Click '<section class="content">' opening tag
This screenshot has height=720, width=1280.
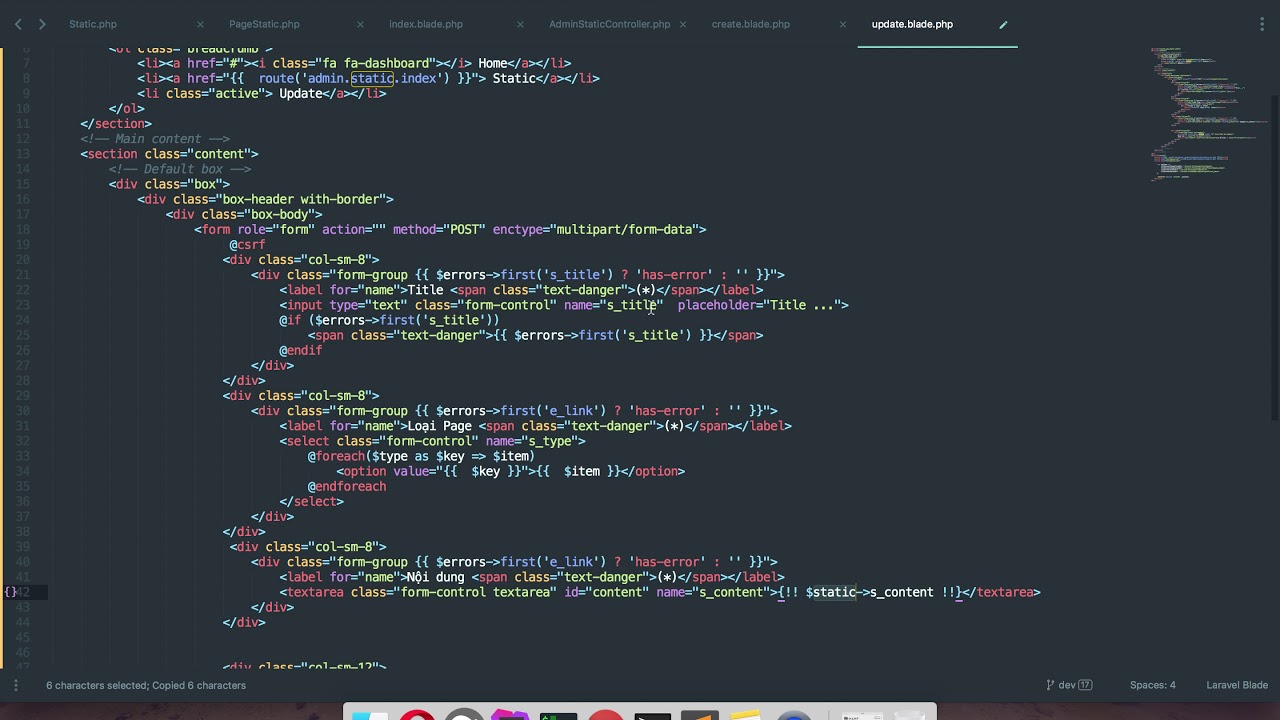[169, 154]
